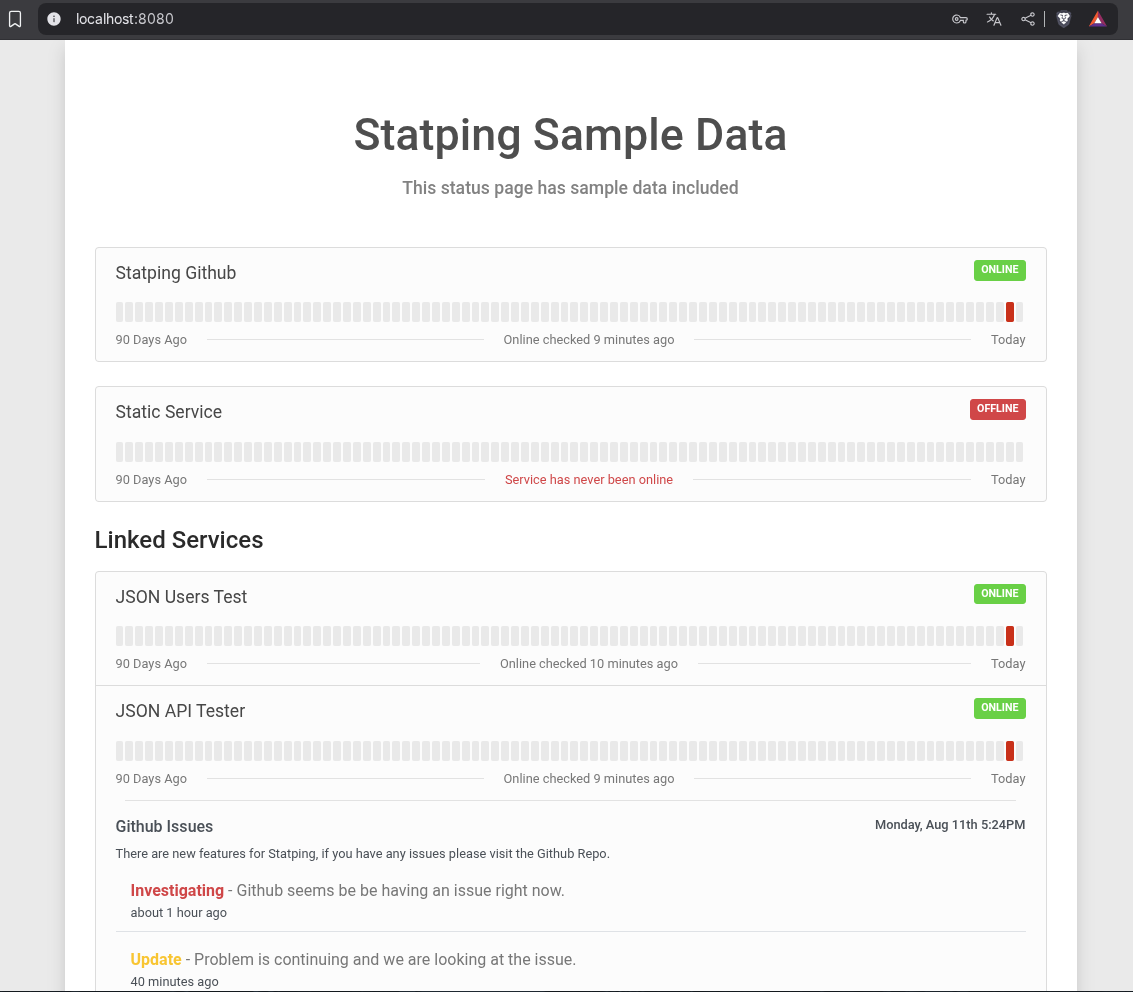Click the Investigating incident update label
This screenshot has width=1133, height=992.
[177, 891]
